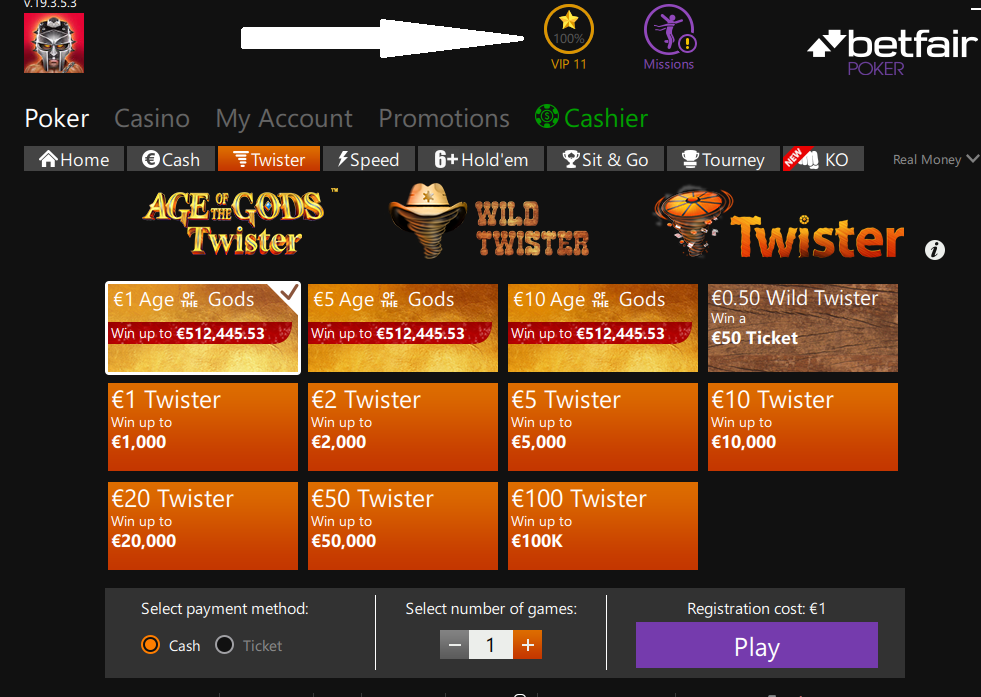Open Twister info icon
Screen dimensions: 981x697
935,250
